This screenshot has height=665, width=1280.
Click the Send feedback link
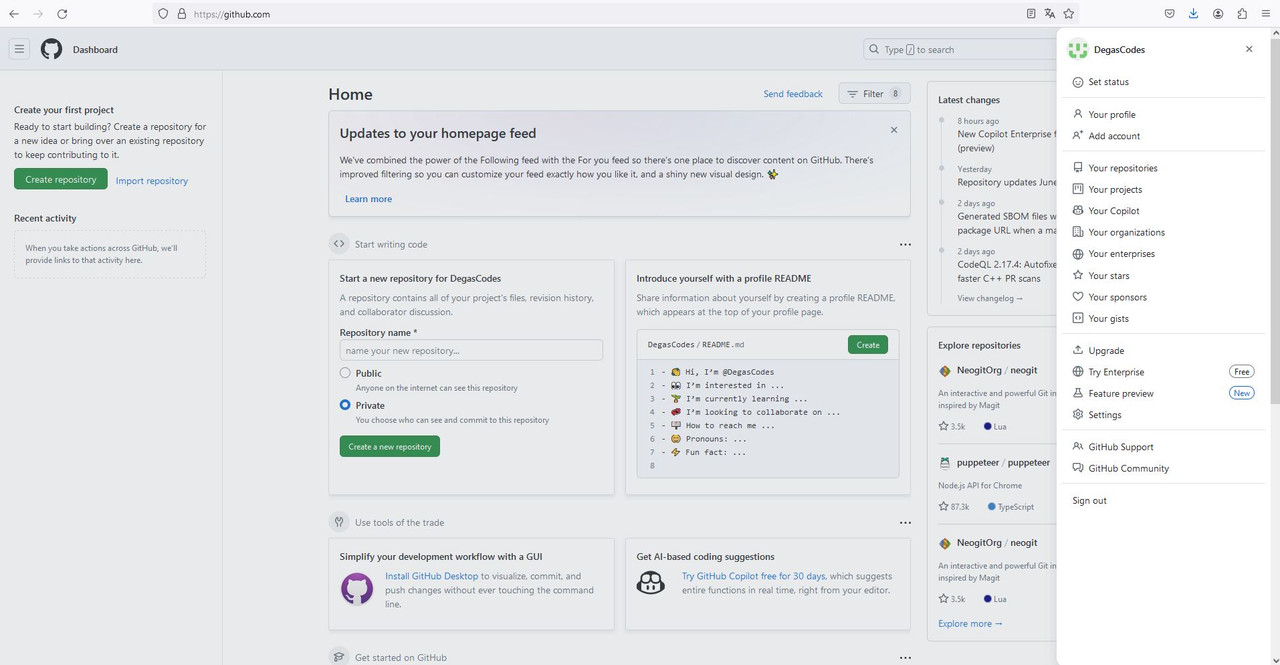793,94
